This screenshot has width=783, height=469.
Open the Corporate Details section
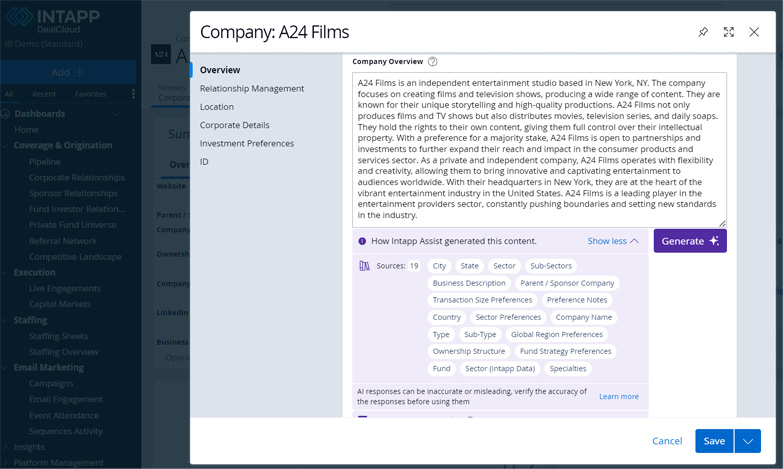[234, 125]
